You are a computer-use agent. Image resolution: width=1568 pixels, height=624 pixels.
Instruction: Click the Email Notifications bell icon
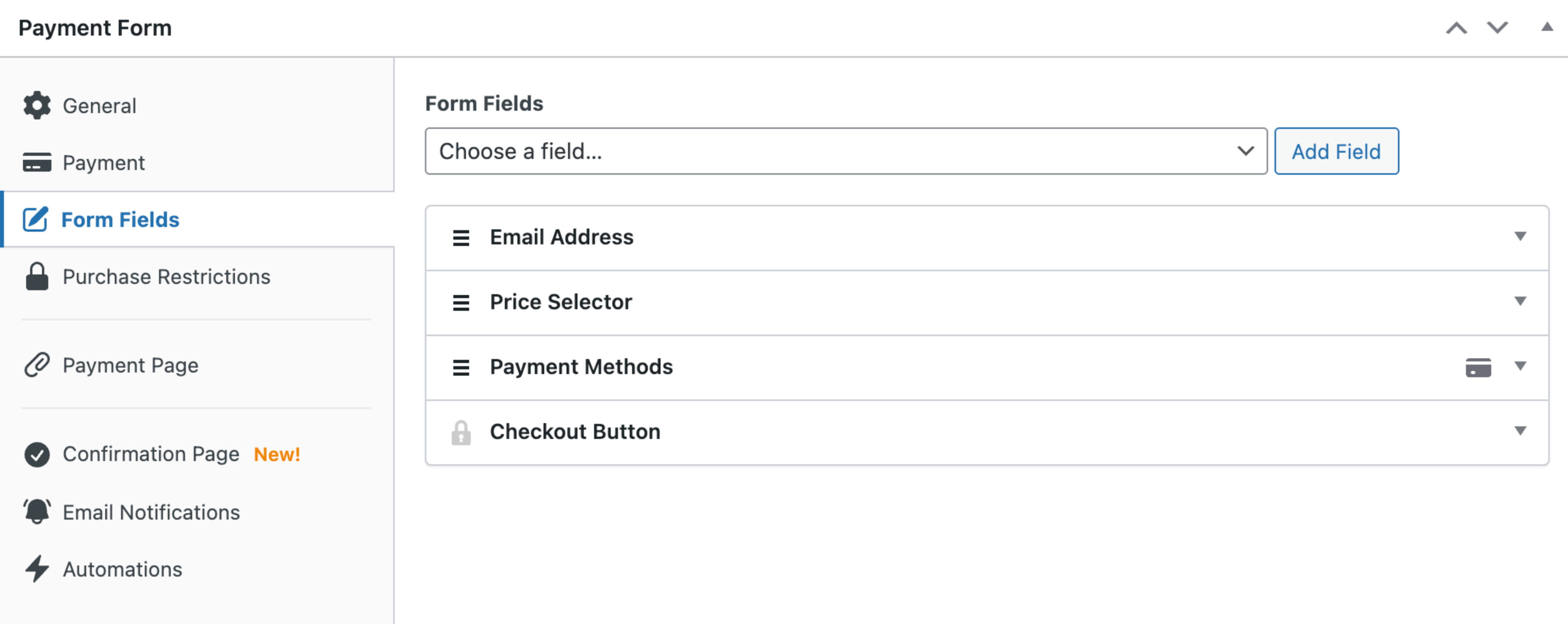click(37, 512)
